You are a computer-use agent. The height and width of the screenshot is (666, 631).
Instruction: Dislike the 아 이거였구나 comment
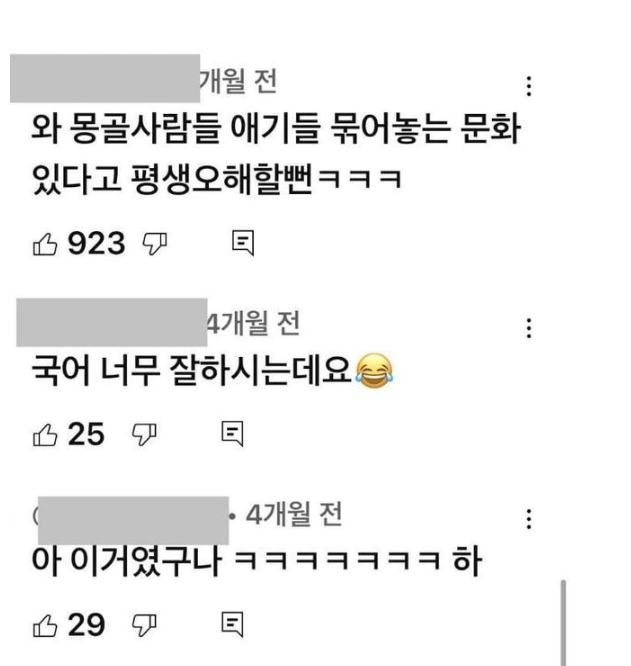(144, 625)
